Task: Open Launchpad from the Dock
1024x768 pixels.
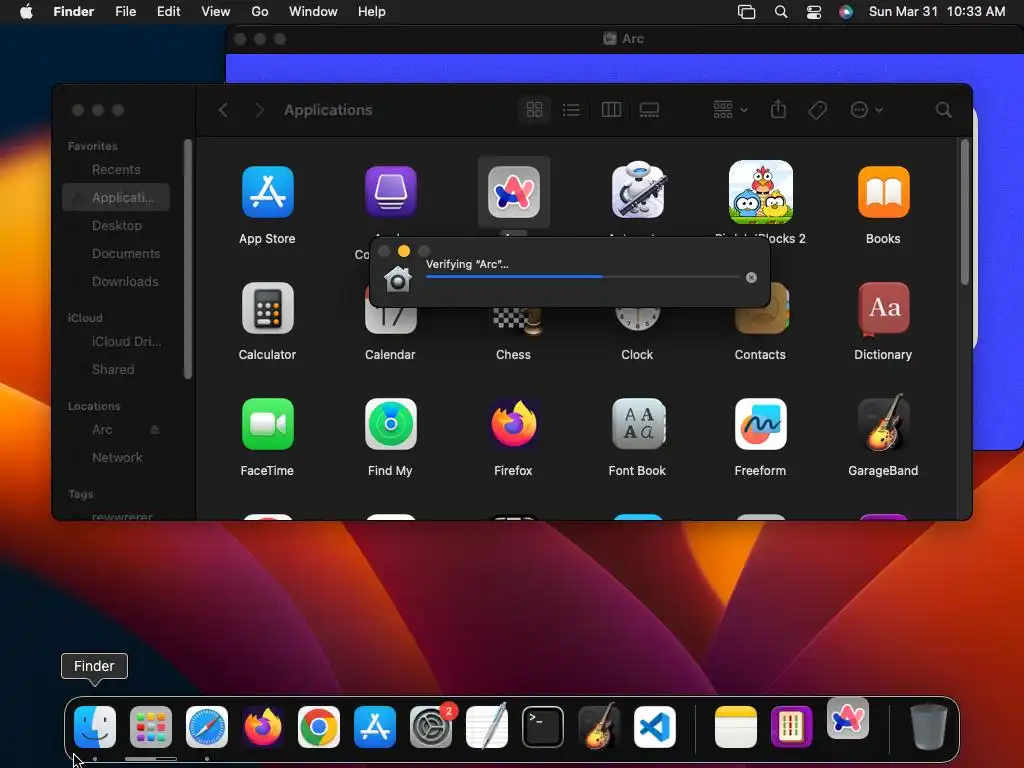Action: (x=151, y=726)
